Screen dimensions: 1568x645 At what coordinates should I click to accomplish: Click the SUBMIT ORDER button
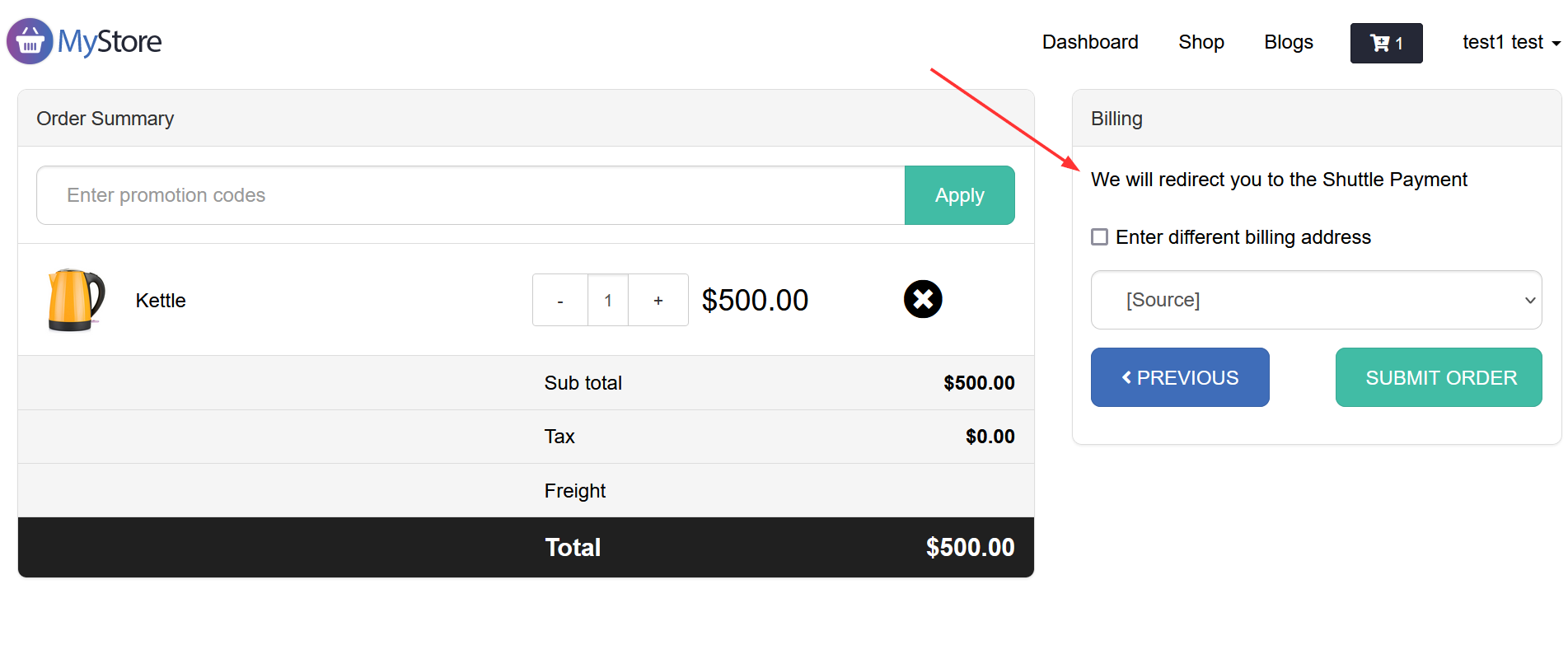click(x=1439, y=377)
